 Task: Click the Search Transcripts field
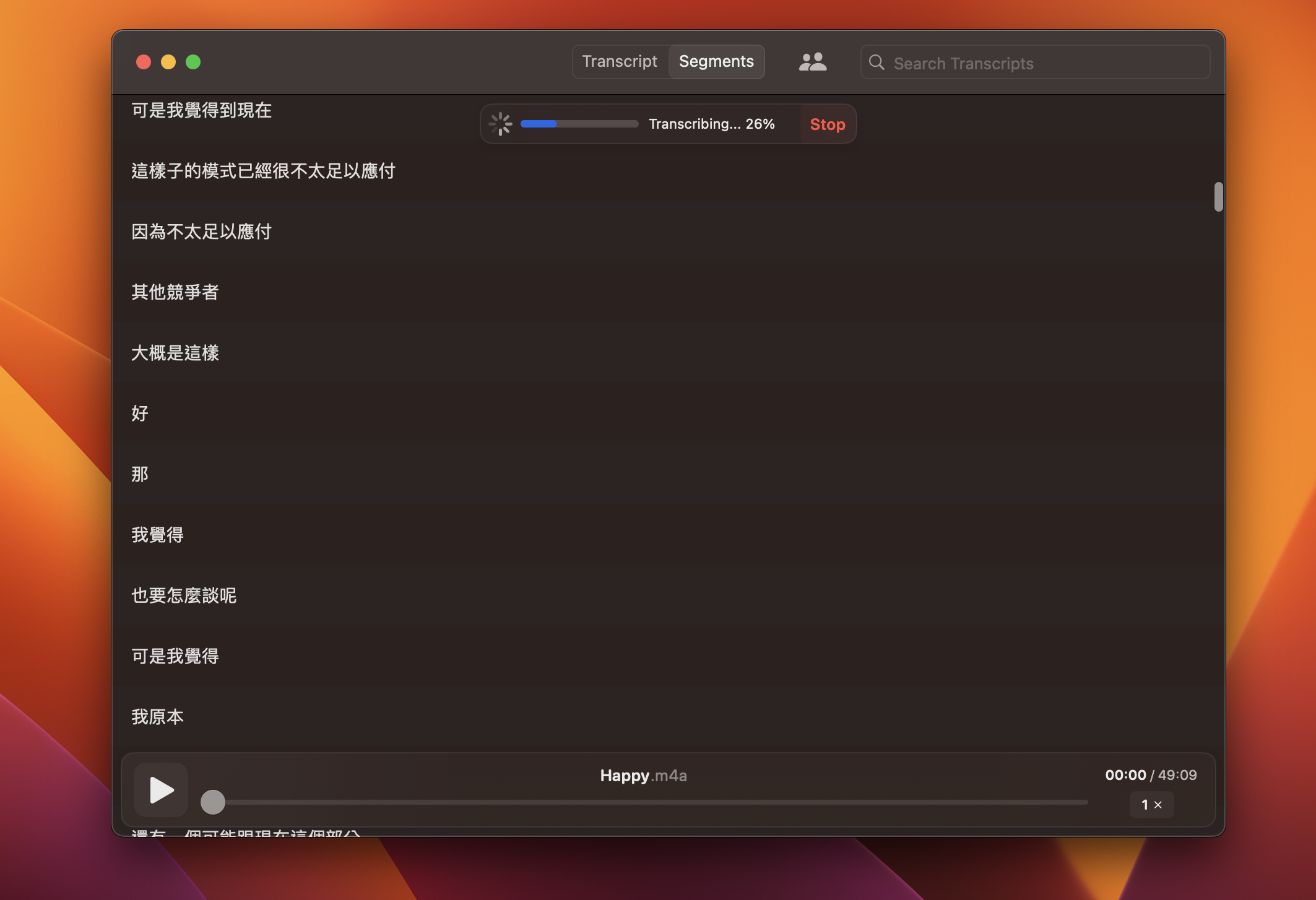tap(1035, 63)
